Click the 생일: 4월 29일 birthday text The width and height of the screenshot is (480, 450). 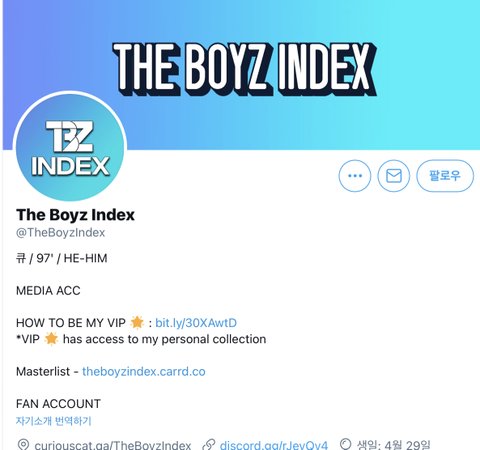(x=394, y=445)
